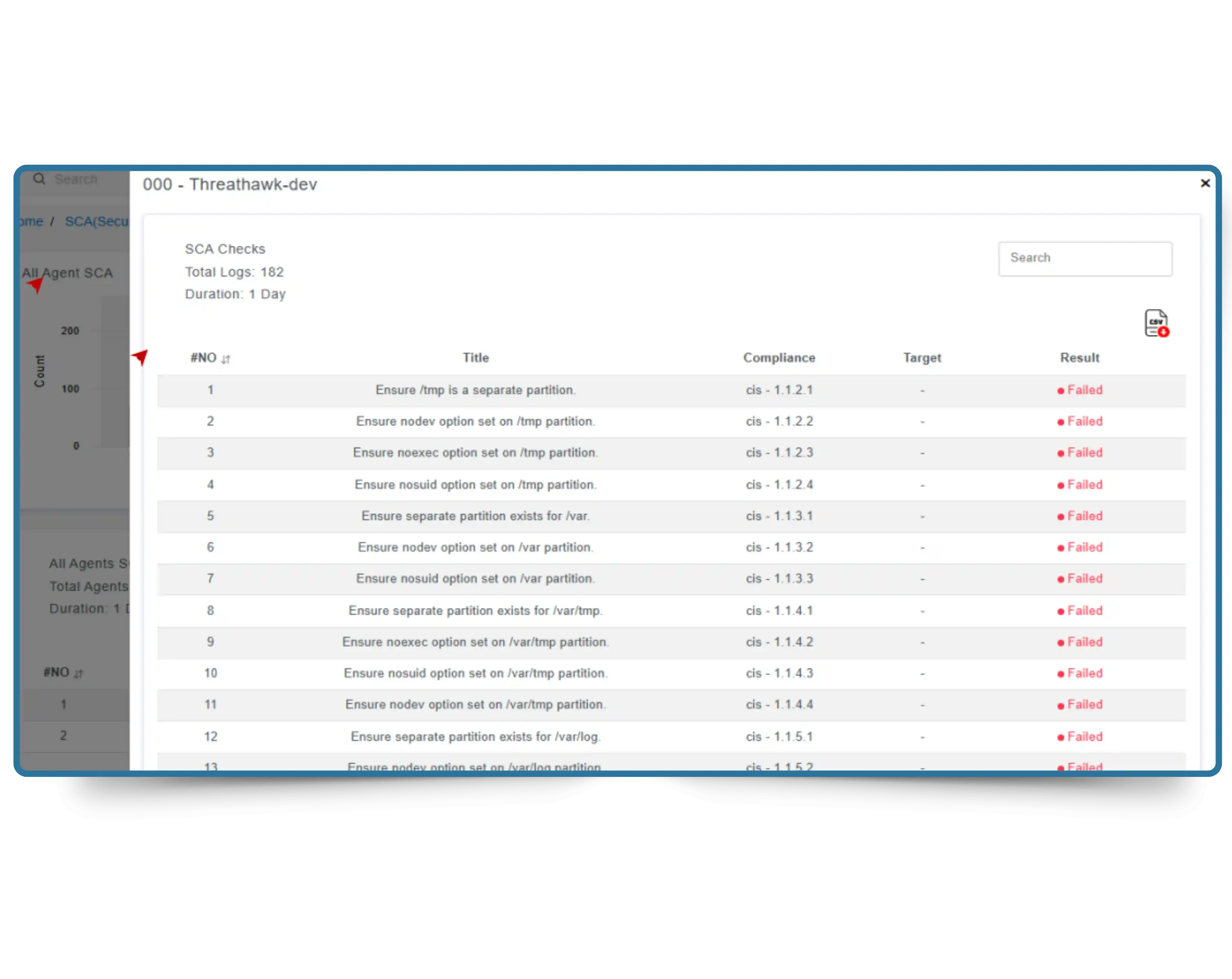
Task: Sort table by #NO column arrows
Action: (x=226, y=359)
